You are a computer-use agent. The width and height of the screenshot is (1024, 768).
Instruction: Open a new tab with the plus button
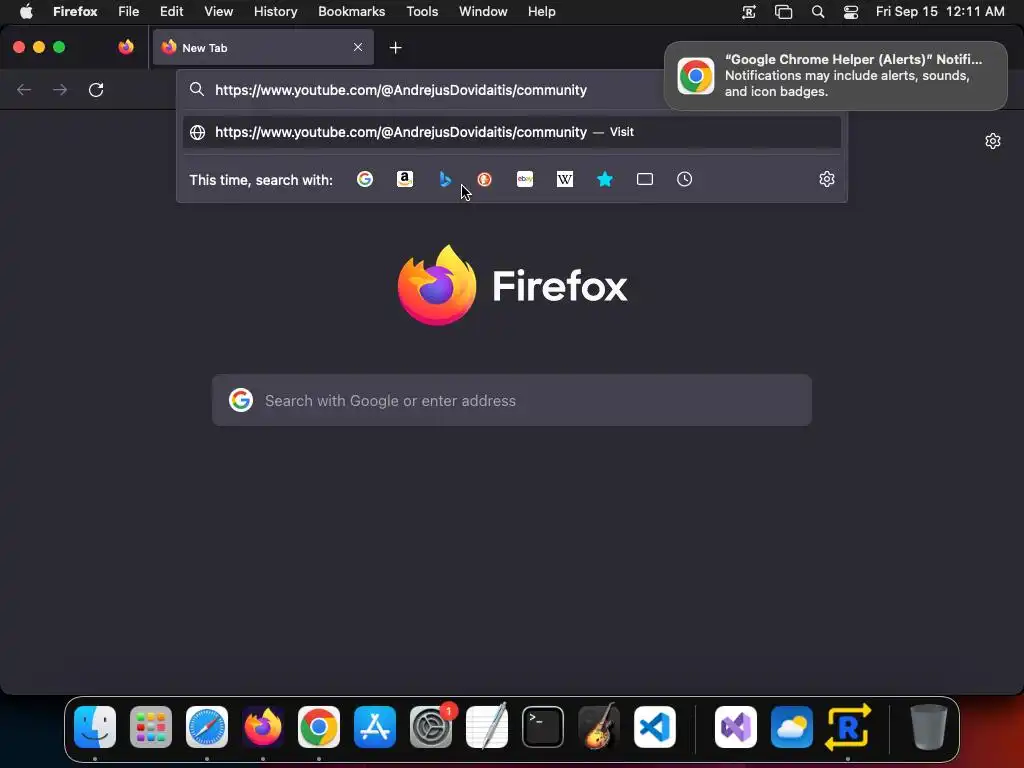[x=395, y=48]
